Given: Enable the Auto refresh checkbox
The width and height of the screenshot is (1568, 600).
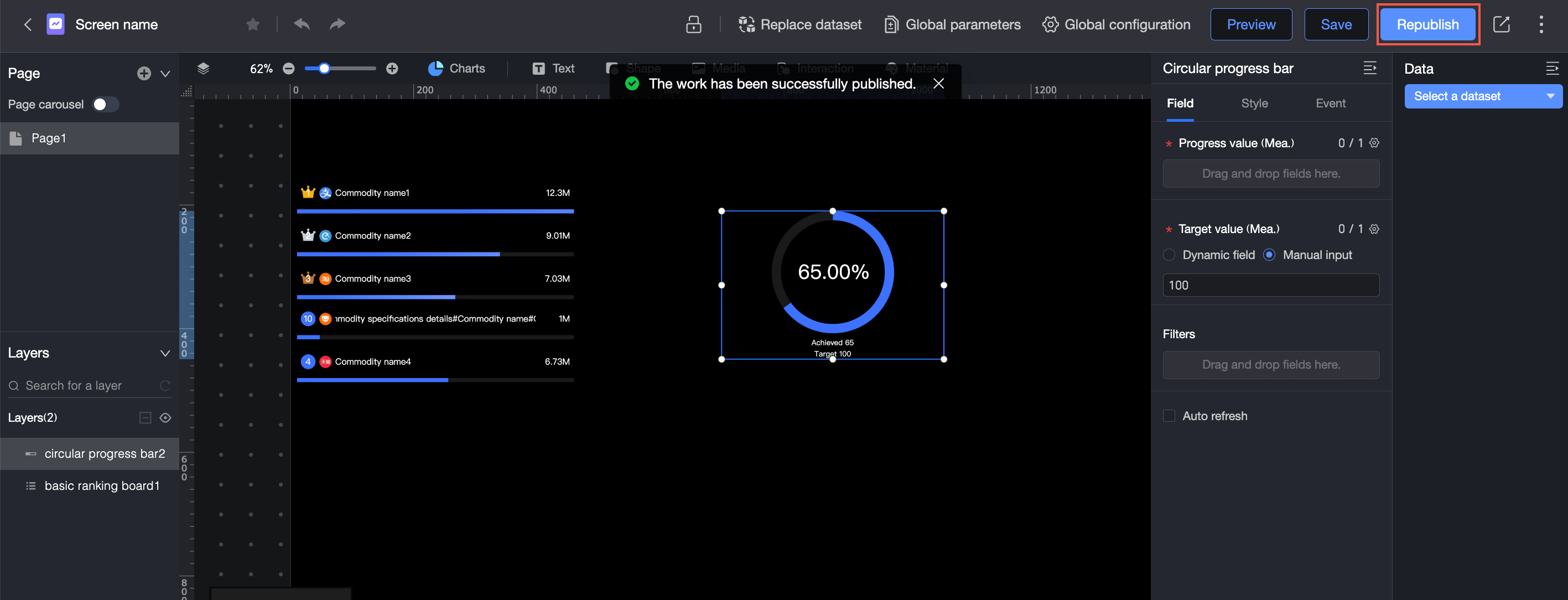Looking at the screenshot, I should point(1169,416).
